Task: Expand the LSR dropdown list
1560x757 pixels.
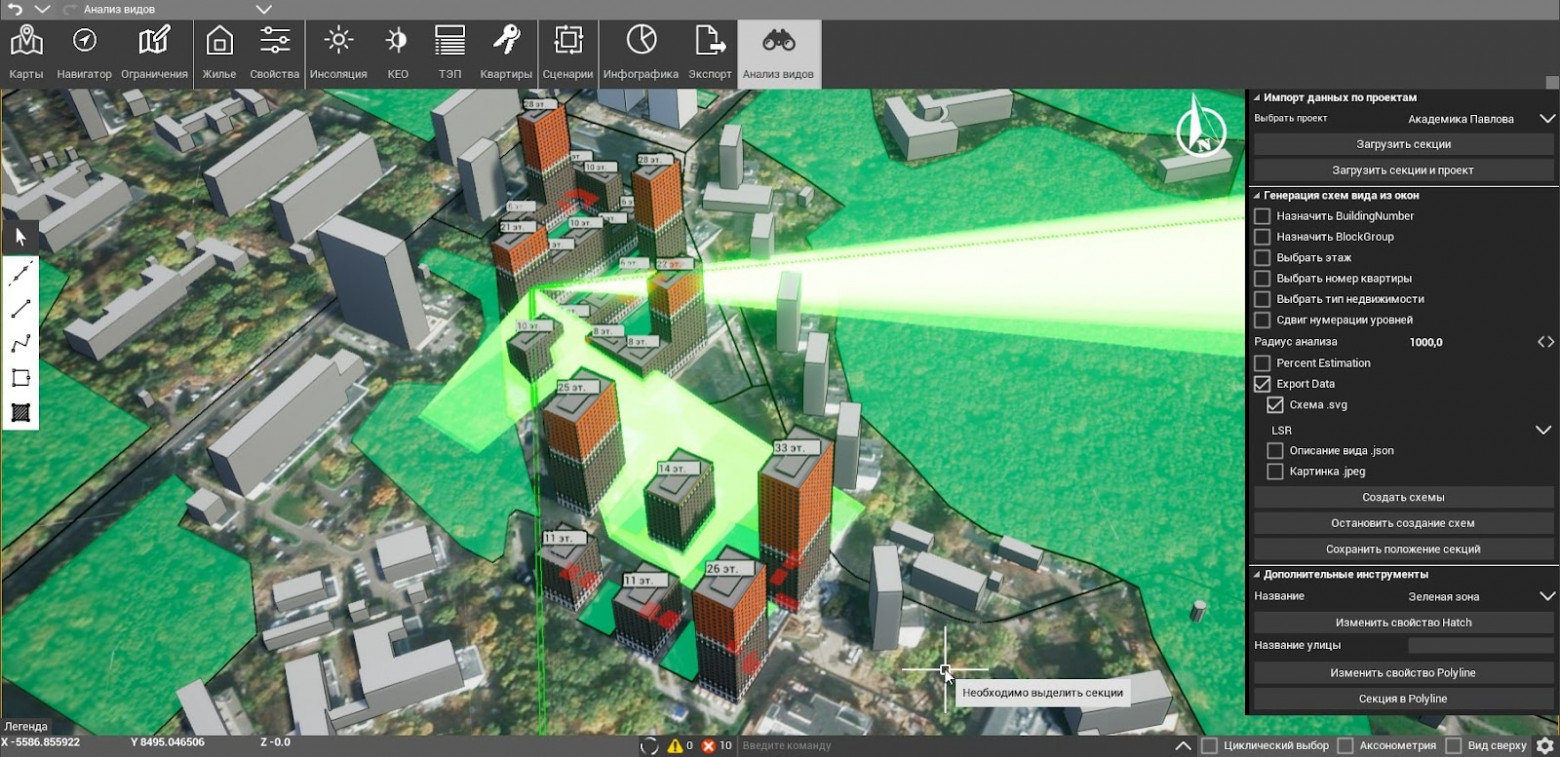Action: pos(1543,430)
